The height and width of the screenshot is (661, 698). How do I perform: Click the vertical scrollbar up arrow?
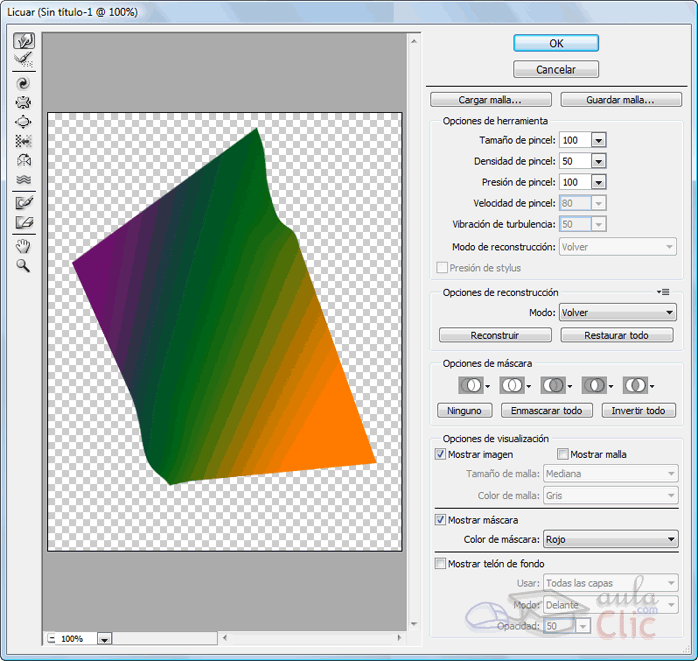coord(414,41)
